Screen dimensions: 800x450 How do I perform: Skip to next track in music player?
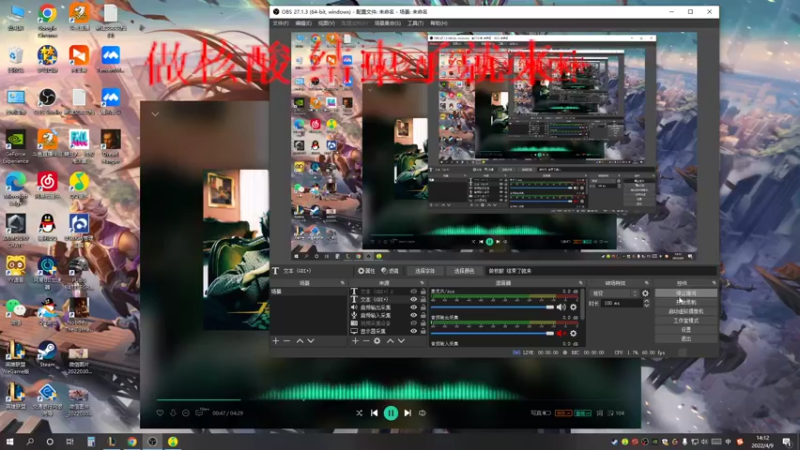tap(408, 413)
